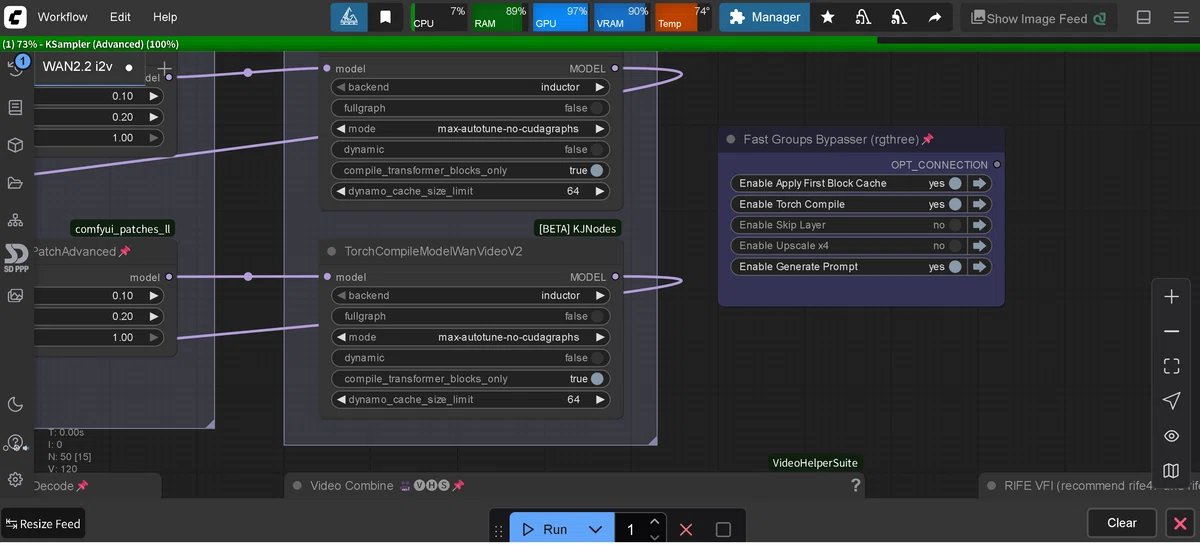Open the help question mark icon
This screenshot has height=545, width=1200.
[x=15, y=442]
